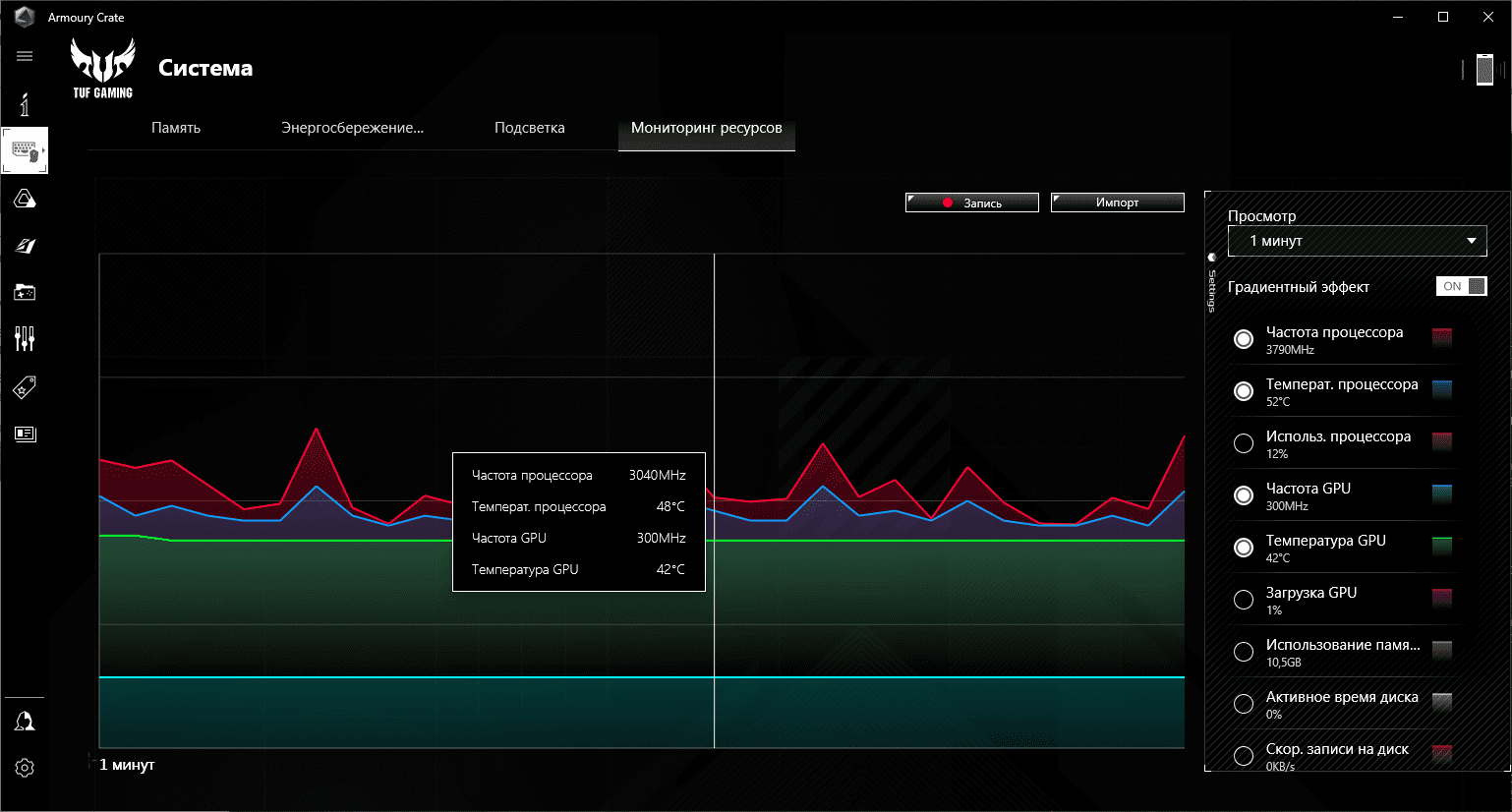The width and height of the screenshot is (1512, 812).
Task: Open the News icon in sidebar
Action: tap(25, 434)
